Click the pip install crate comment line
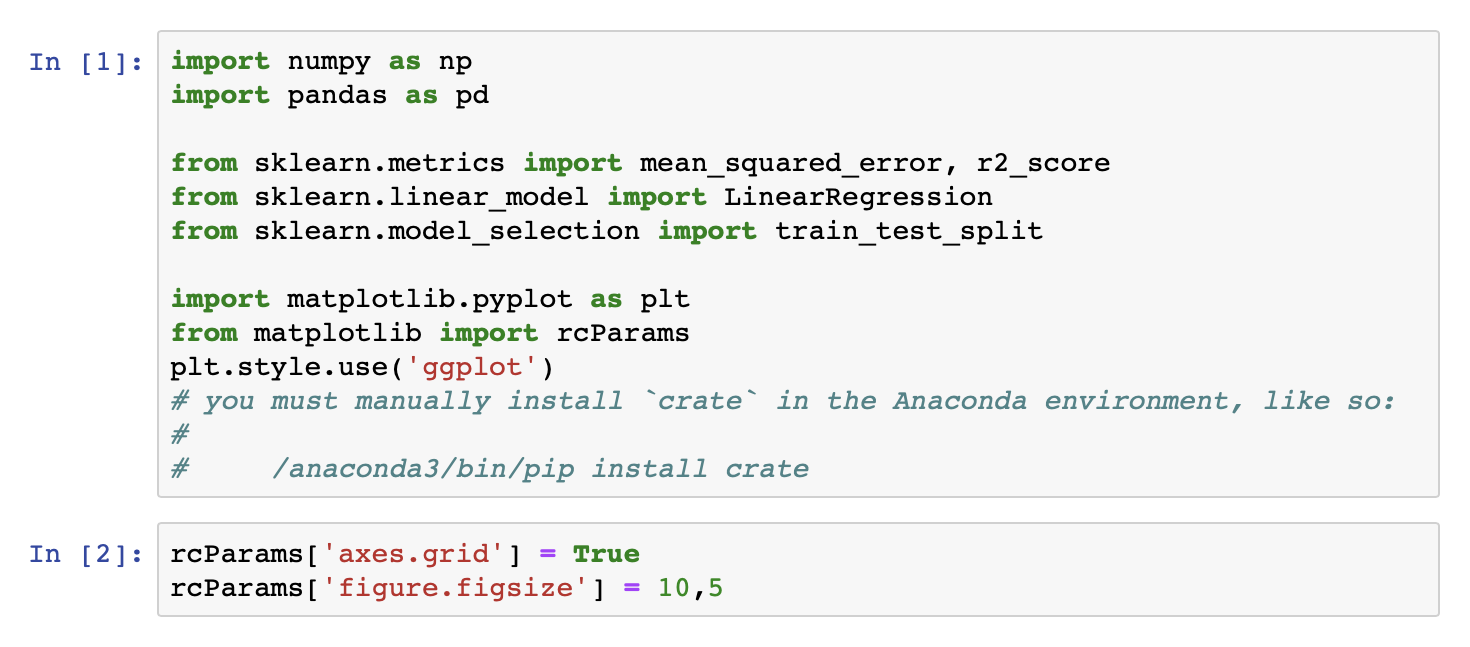 [x=540, y=469]
